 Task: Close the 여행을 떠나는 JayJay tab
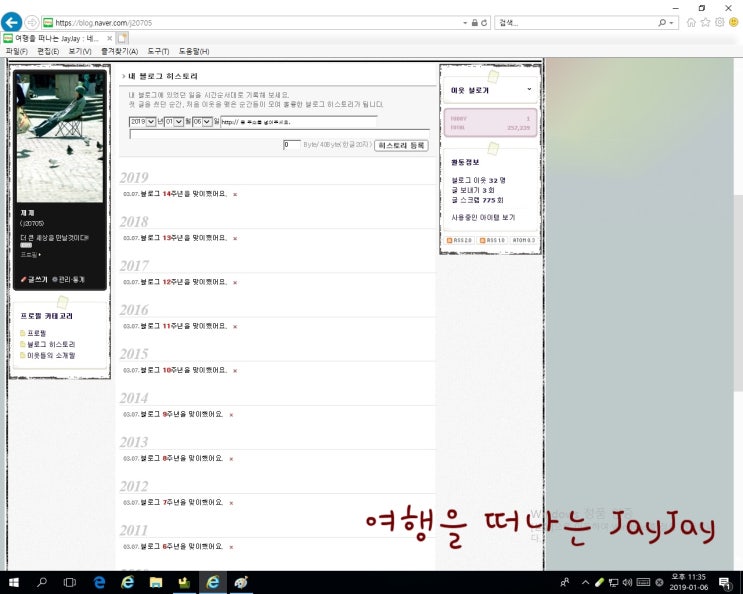click(109, 38)
